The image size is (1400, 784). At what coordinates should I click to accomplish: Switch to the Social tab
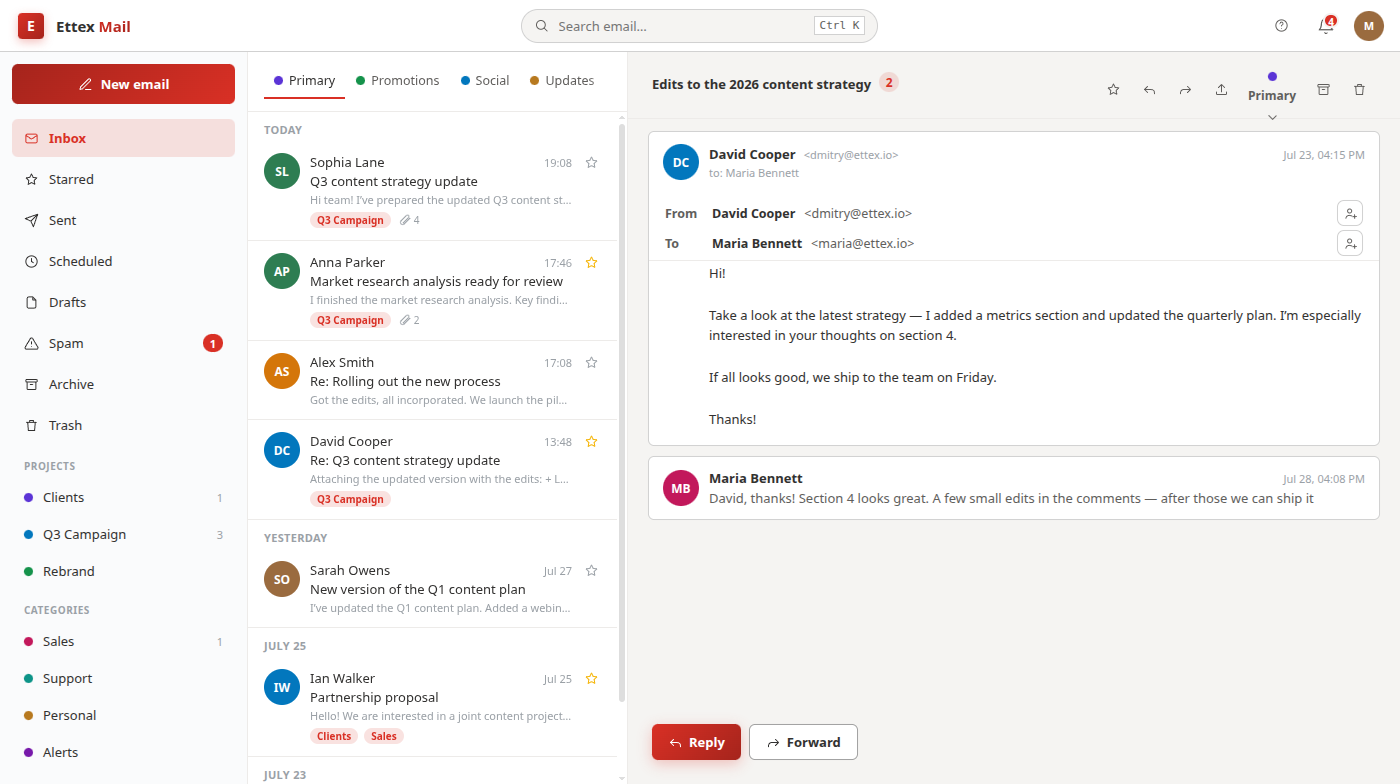coord(485,81)
